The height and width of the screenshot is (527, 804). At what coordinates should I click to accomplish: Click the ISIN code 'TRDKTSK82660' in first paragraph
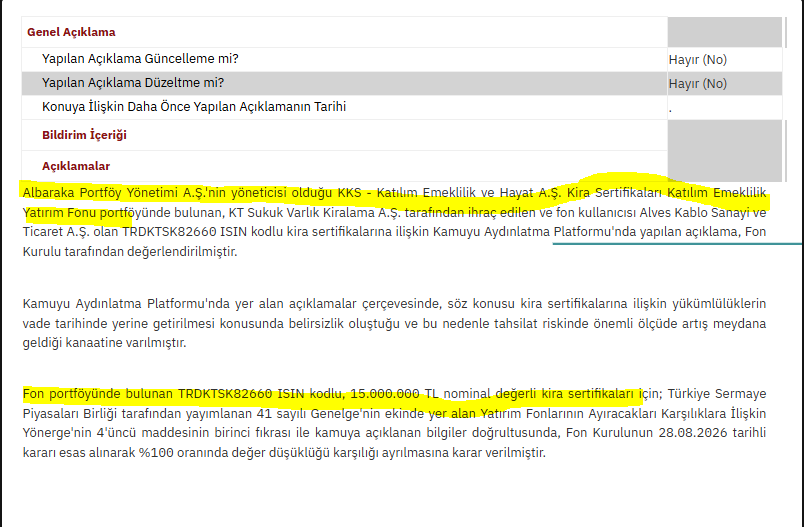[x=169, y=232]
